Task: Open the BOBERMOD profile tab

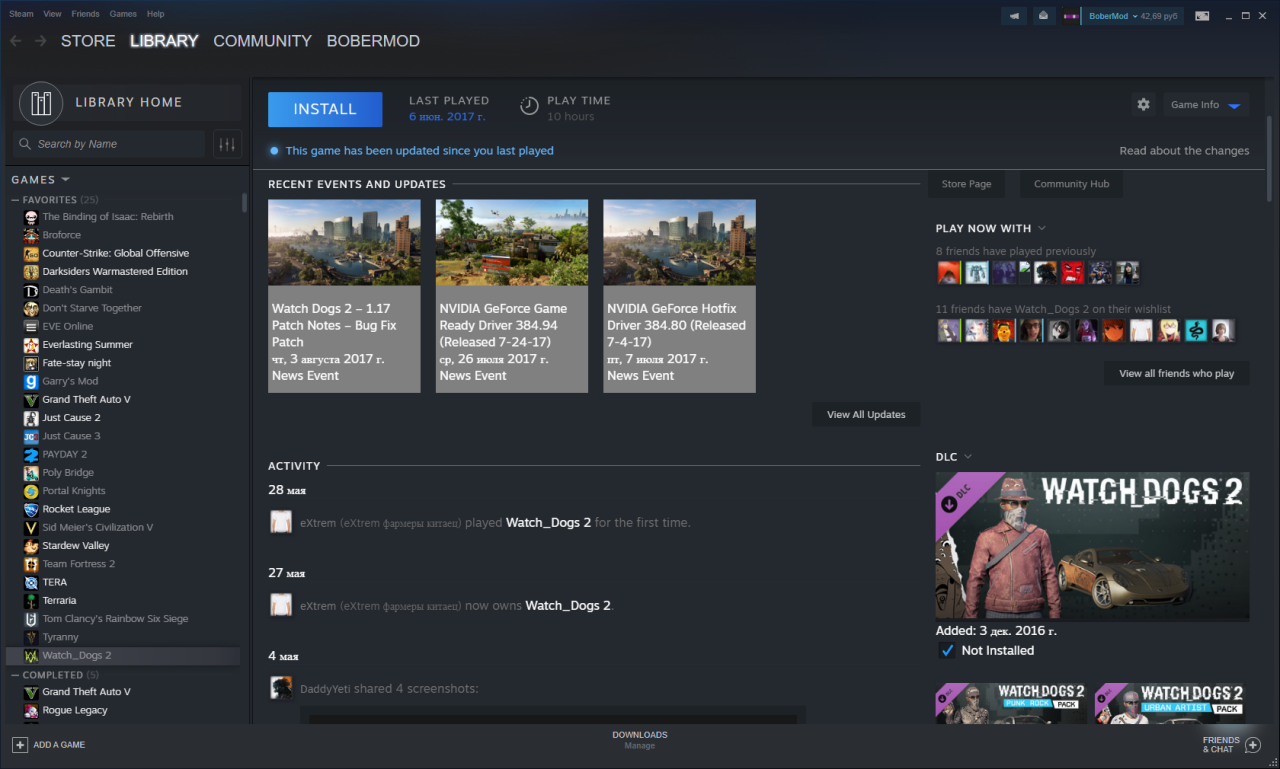Action: pyautogui.click(x=373, y=41)
